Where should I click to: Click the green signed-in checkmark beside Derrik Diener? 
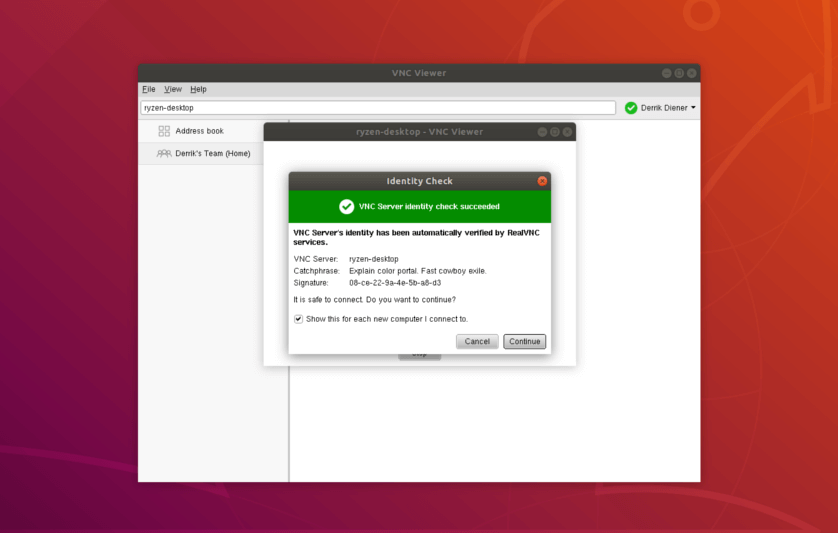pos(631,108)
